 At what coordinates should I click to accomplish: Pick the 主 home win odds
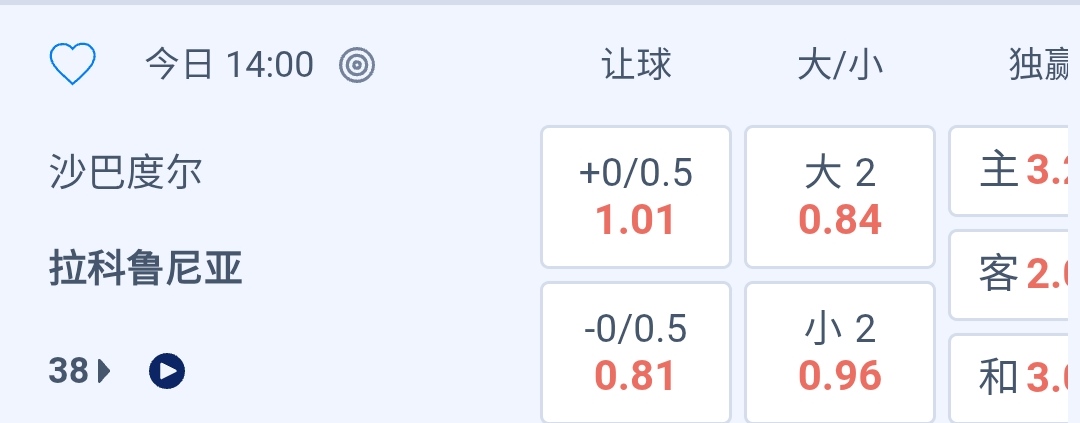click(x=1014, y=171)
